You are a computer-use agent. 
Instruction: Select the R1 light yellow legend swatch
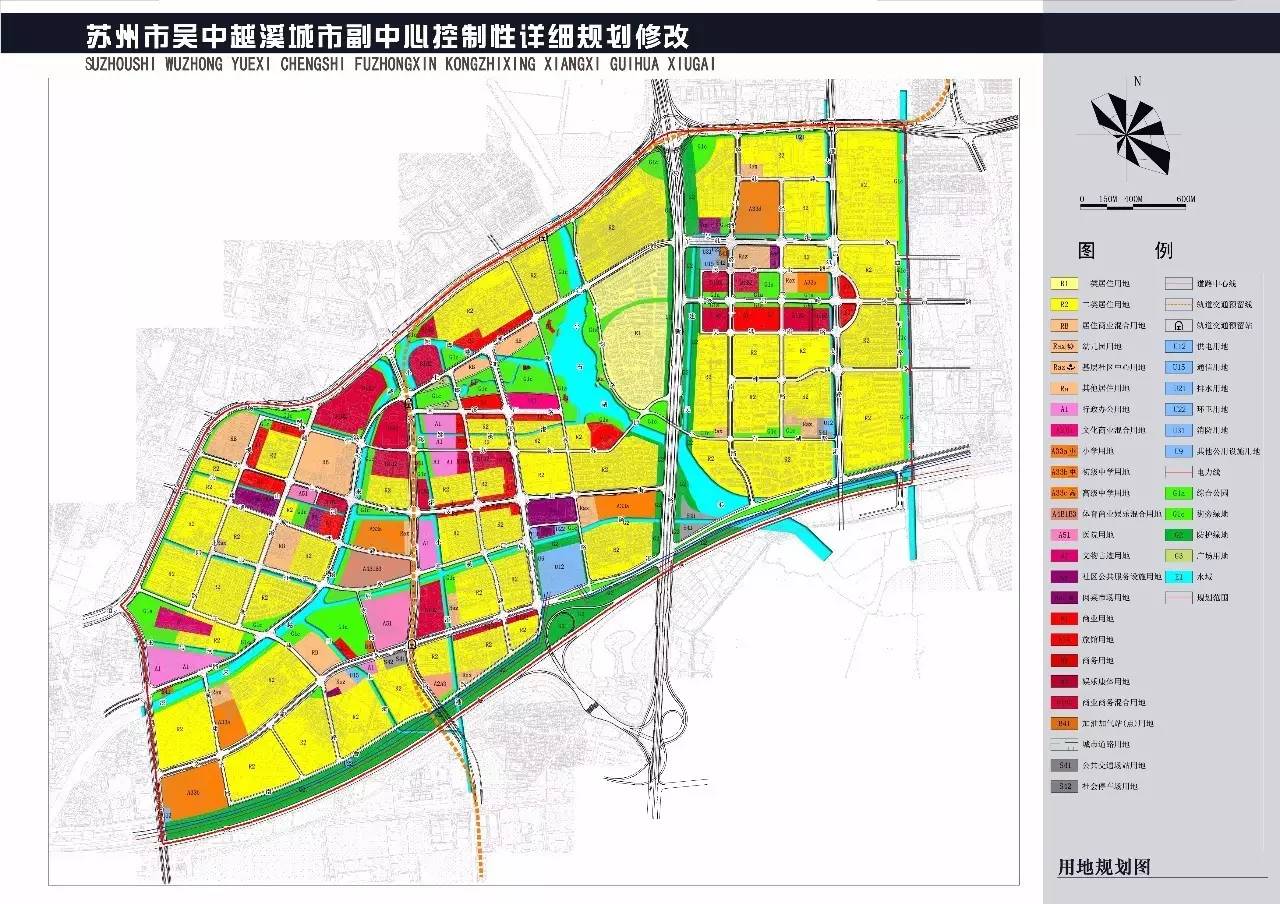(1064, 283)
